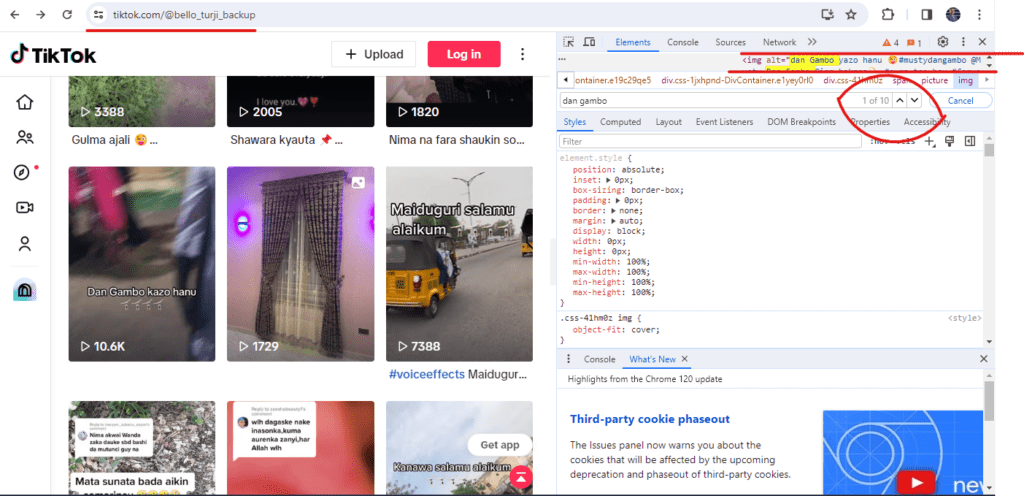The image size is (1024, 496).
Task: Switch to the Console tab in DevTools
Action: point(682,42)
